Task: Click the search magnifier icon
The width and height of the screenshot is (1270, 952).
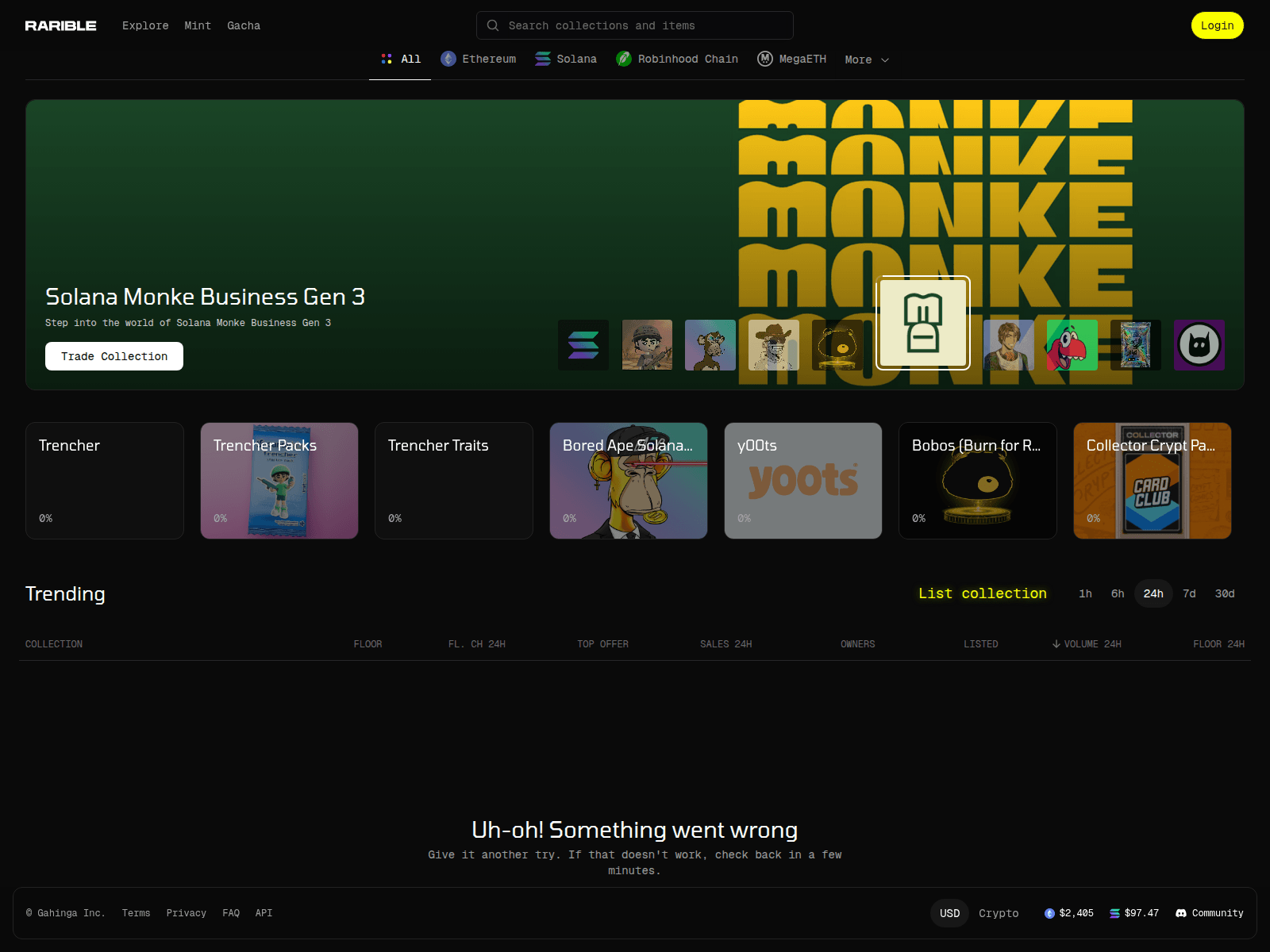Action: [x=493, y=25]
